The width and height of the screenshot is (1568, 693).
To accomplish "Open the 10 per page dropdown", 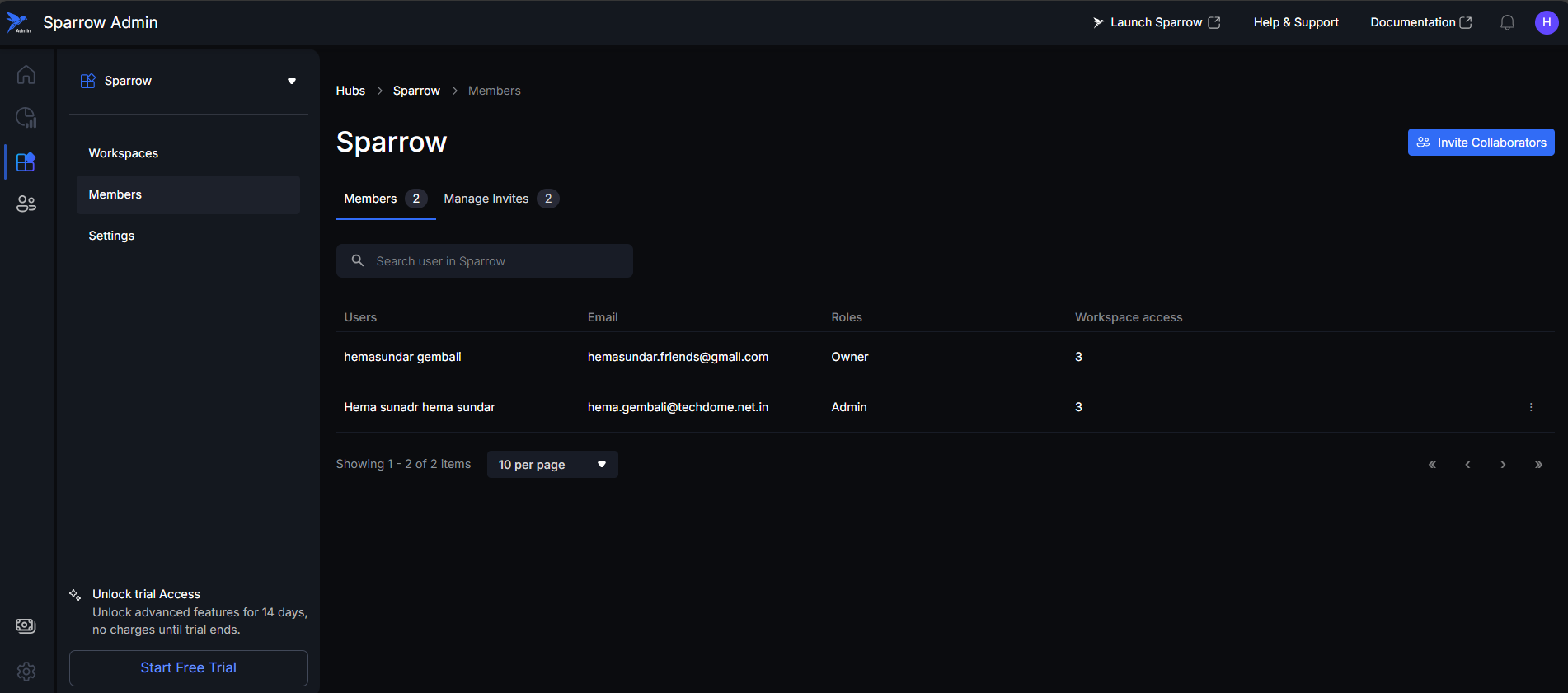I will [x=552, y=465].
